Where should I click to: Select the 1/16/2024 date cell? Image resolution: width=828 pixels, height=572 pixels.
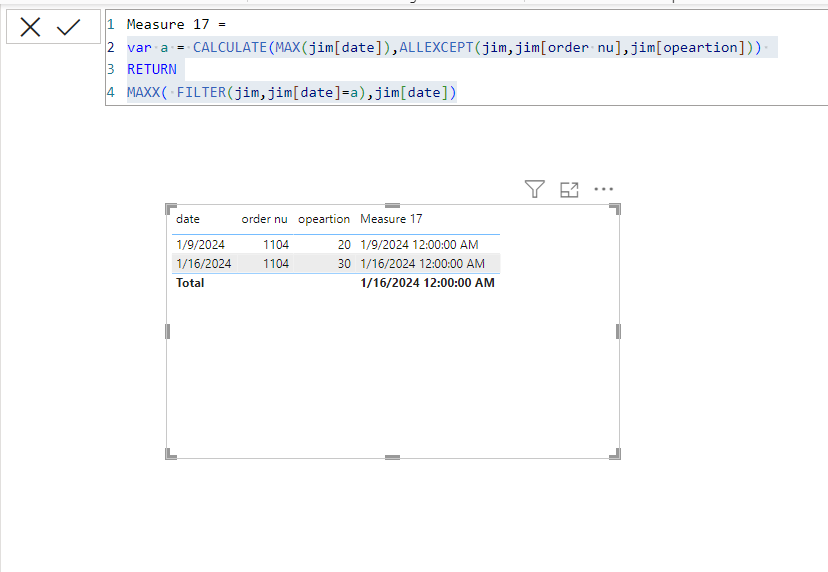(204, 264)
